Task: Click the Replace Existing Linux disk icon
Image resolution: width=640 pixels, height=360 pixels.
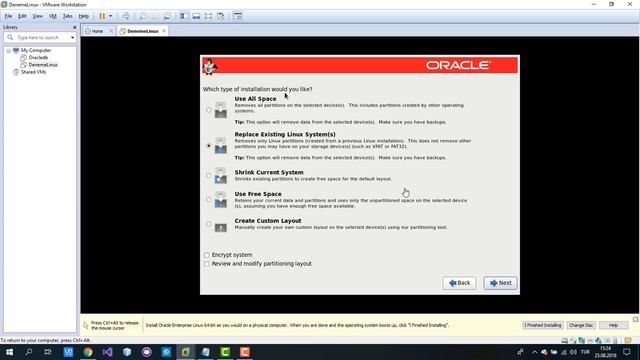Action: (x=220, y=146)
